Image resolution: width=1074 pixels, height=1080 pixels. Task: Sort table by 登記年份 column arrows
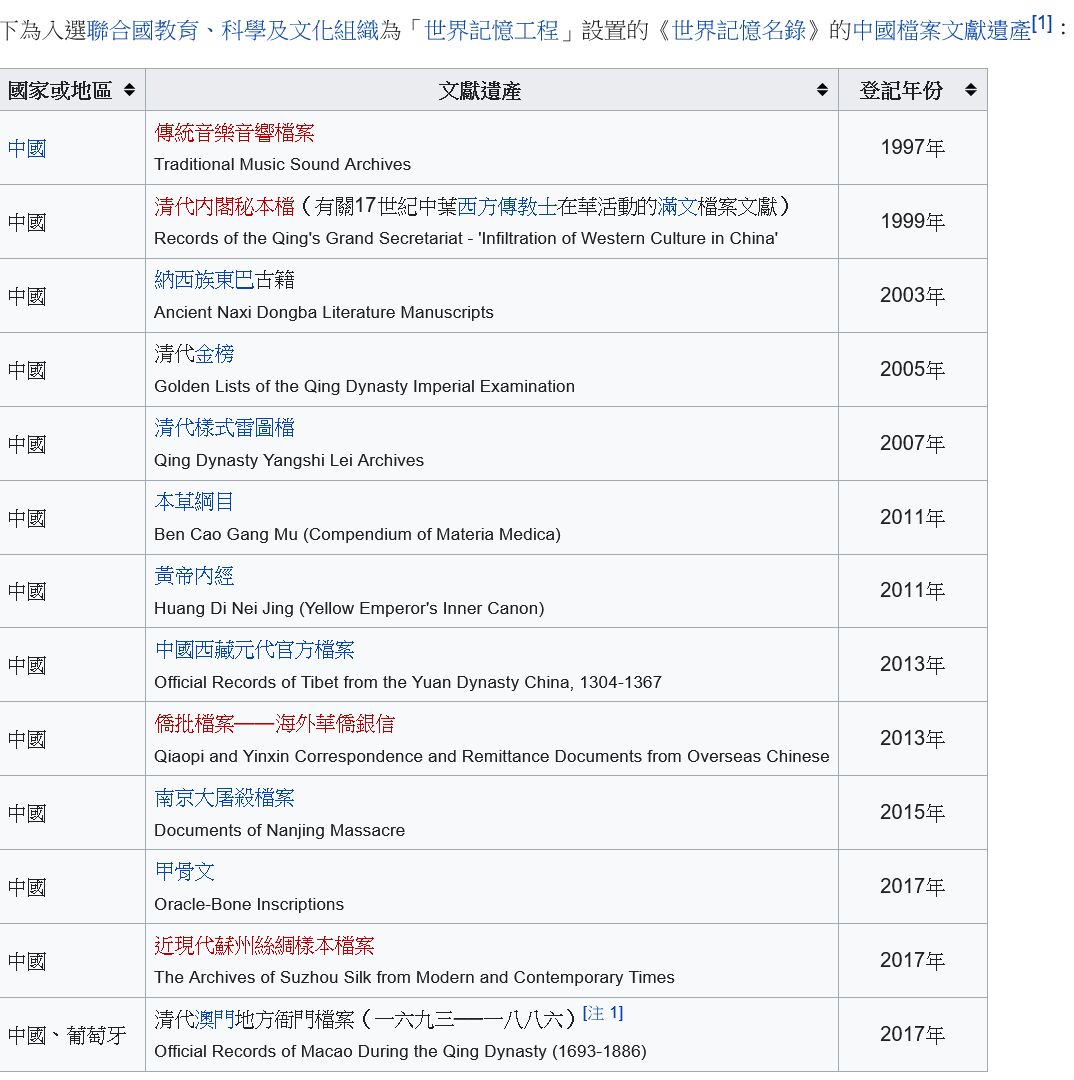(970, 90)
